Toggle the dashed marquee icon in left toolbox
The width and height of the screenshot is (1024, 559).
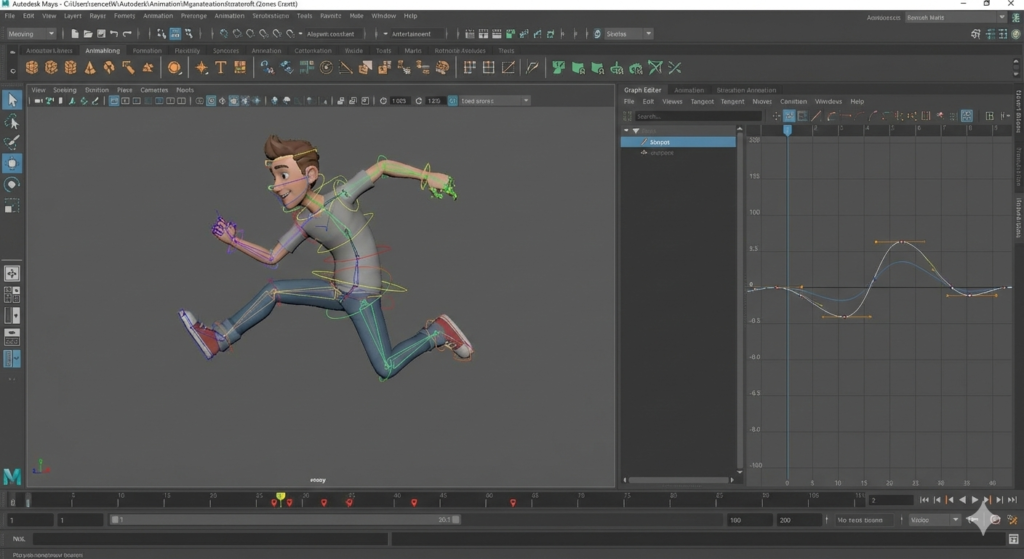(12, 206)
